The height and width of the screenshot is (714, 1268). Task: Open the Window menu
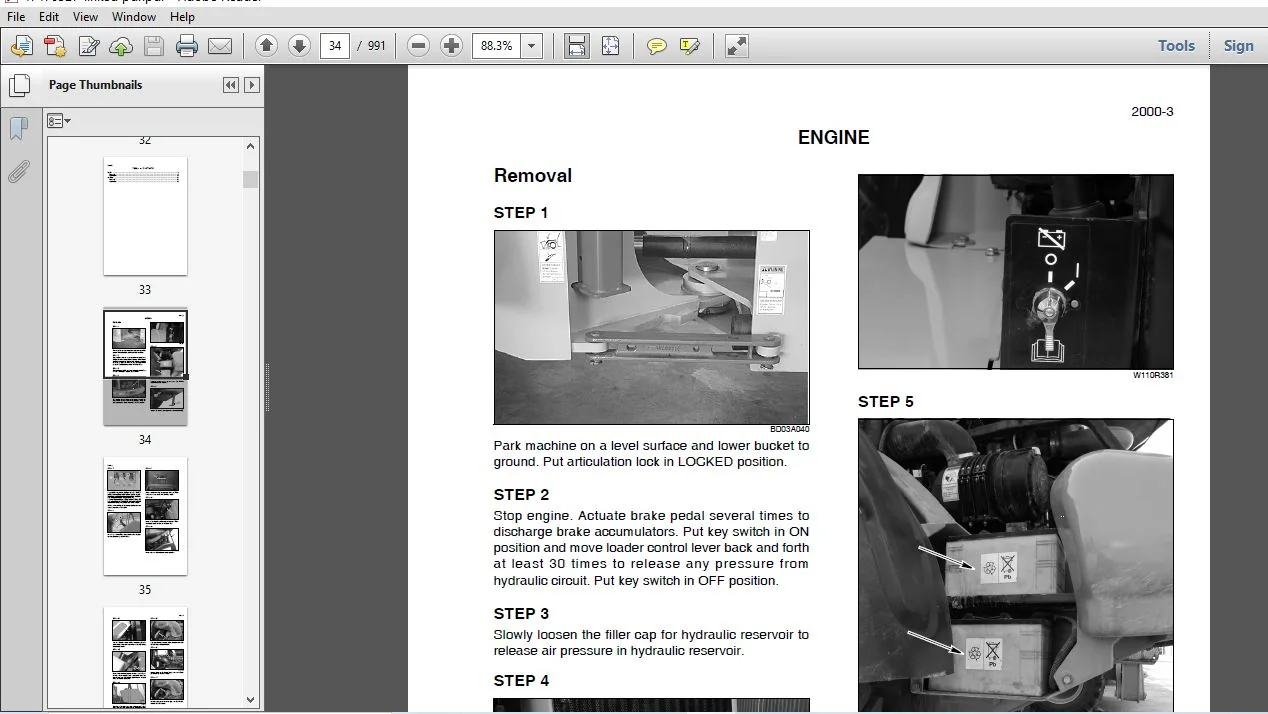point(134,16)
